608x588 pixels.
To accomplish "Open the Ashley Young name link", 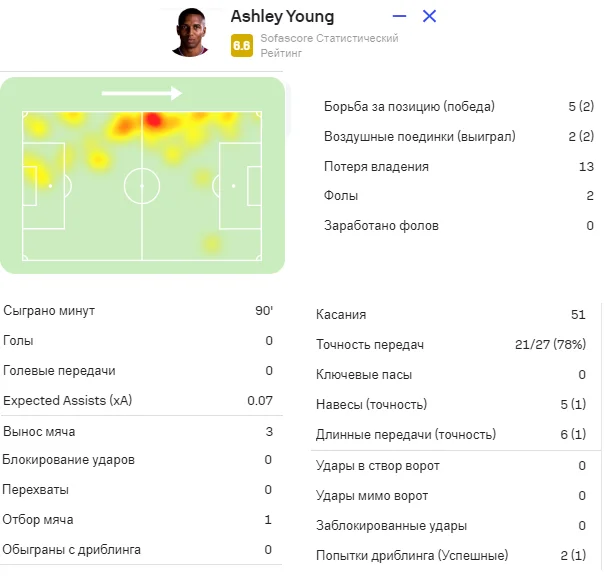I will pos(282,16).
